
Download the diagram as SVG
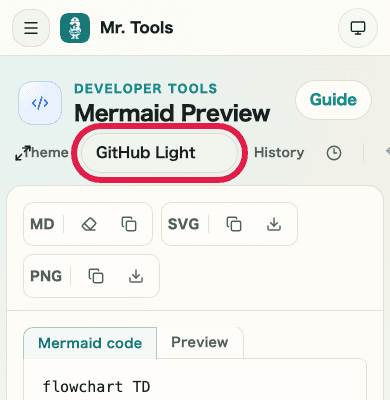274,224
